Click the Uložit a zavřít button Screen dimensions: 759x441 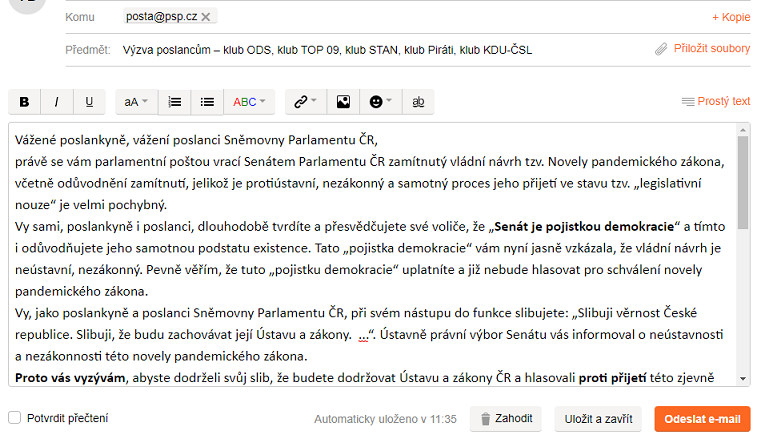pyautogui.click(x=598, y=419)
